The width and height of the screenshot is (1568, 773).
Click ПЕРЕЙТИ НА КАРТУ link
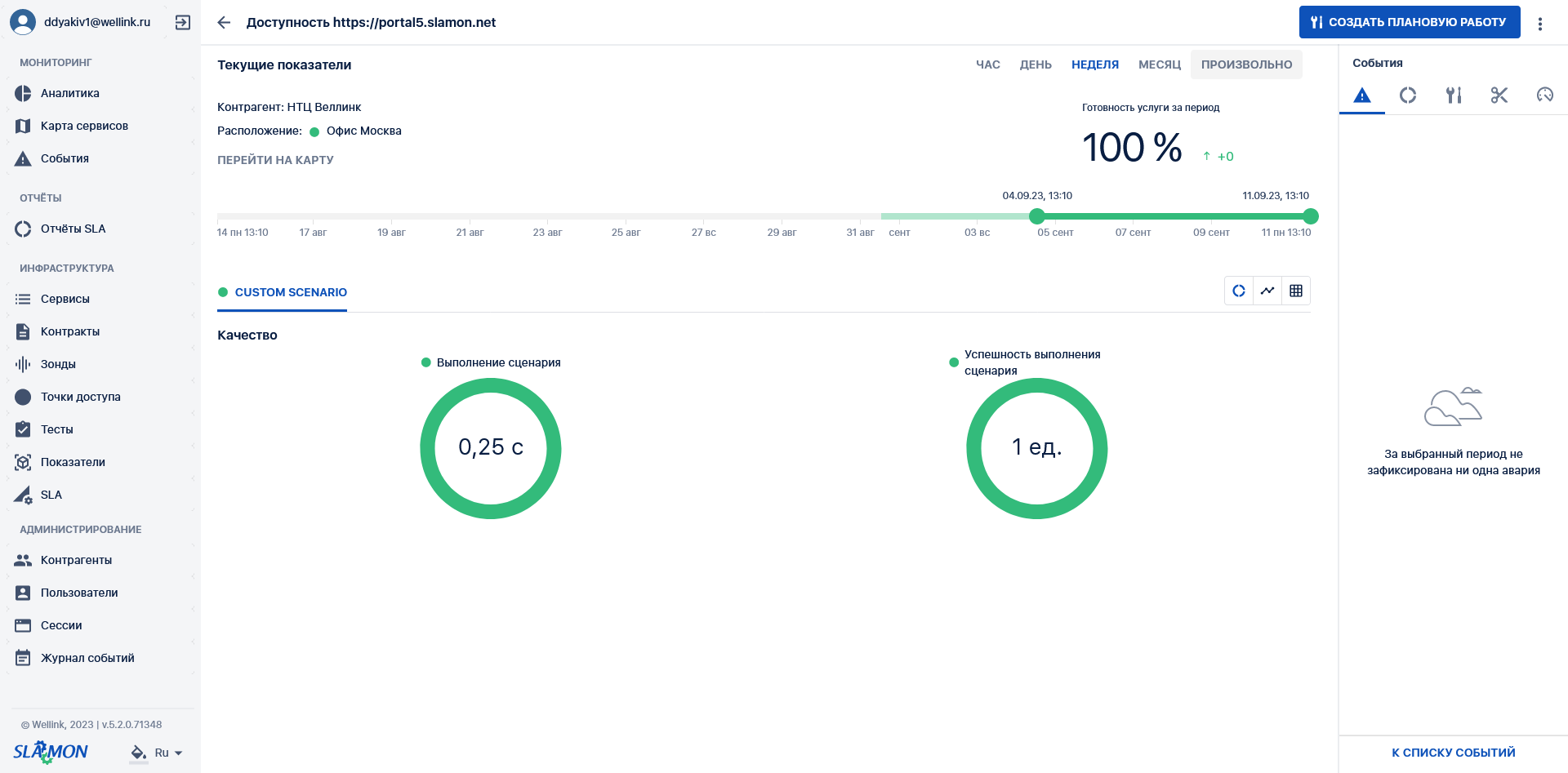click(275, 160)
